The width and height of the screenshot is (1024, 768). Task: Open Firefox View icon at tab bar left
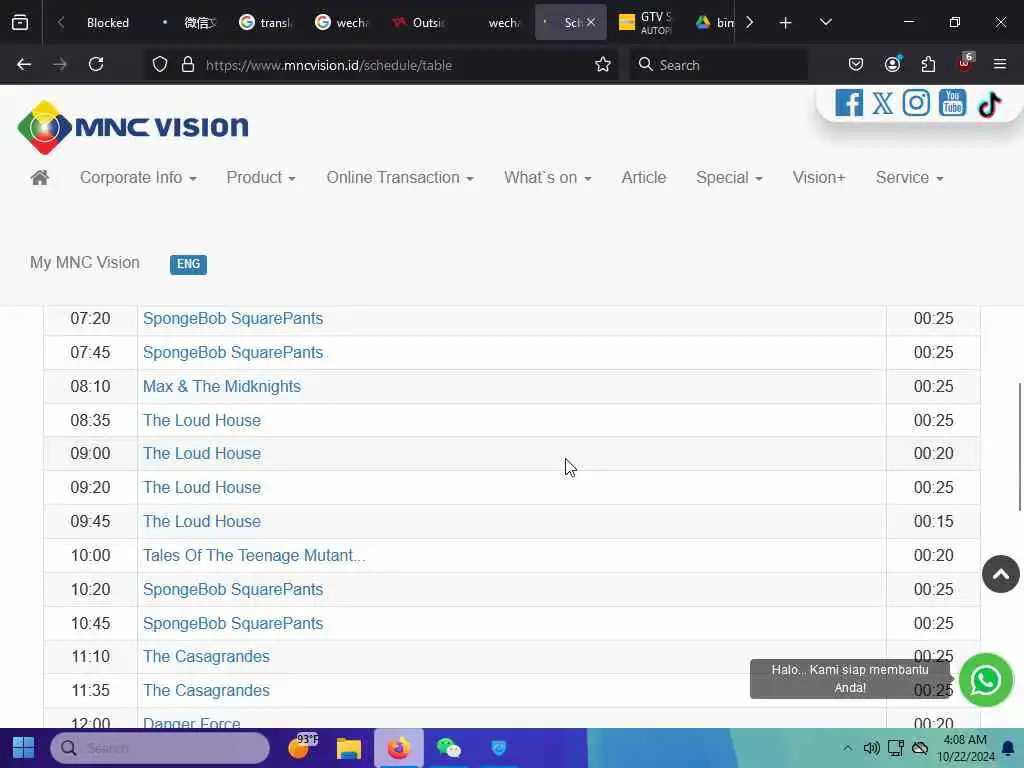(x=20, y=23)
